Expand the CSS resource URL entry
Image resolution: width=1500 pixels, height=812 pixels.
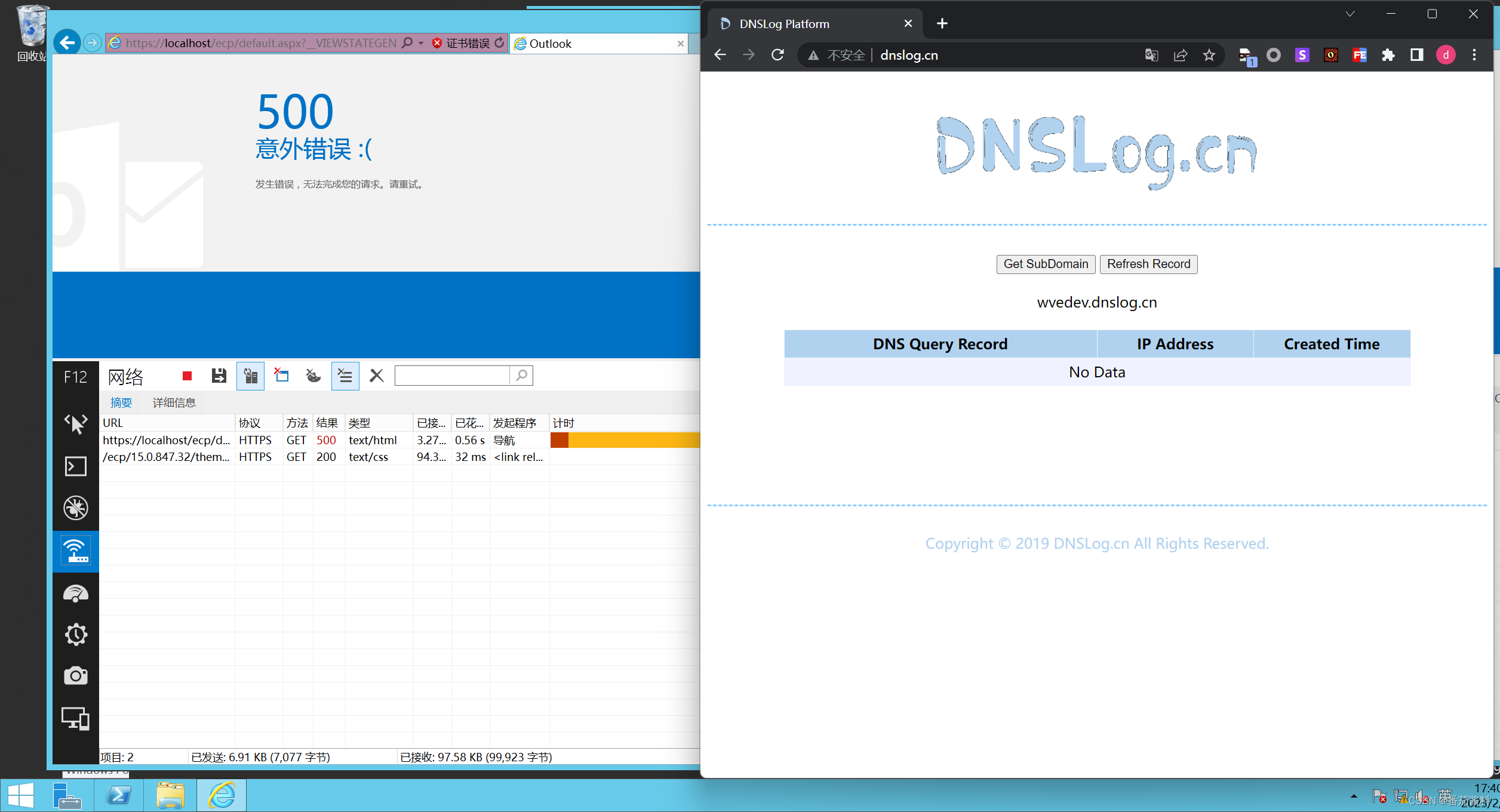tap(166, 457)
